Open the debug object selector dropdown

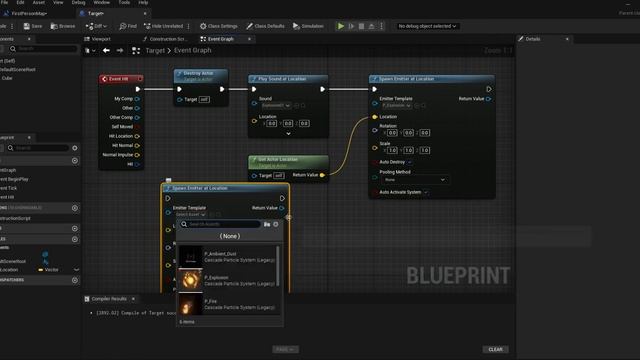(427, 26)
